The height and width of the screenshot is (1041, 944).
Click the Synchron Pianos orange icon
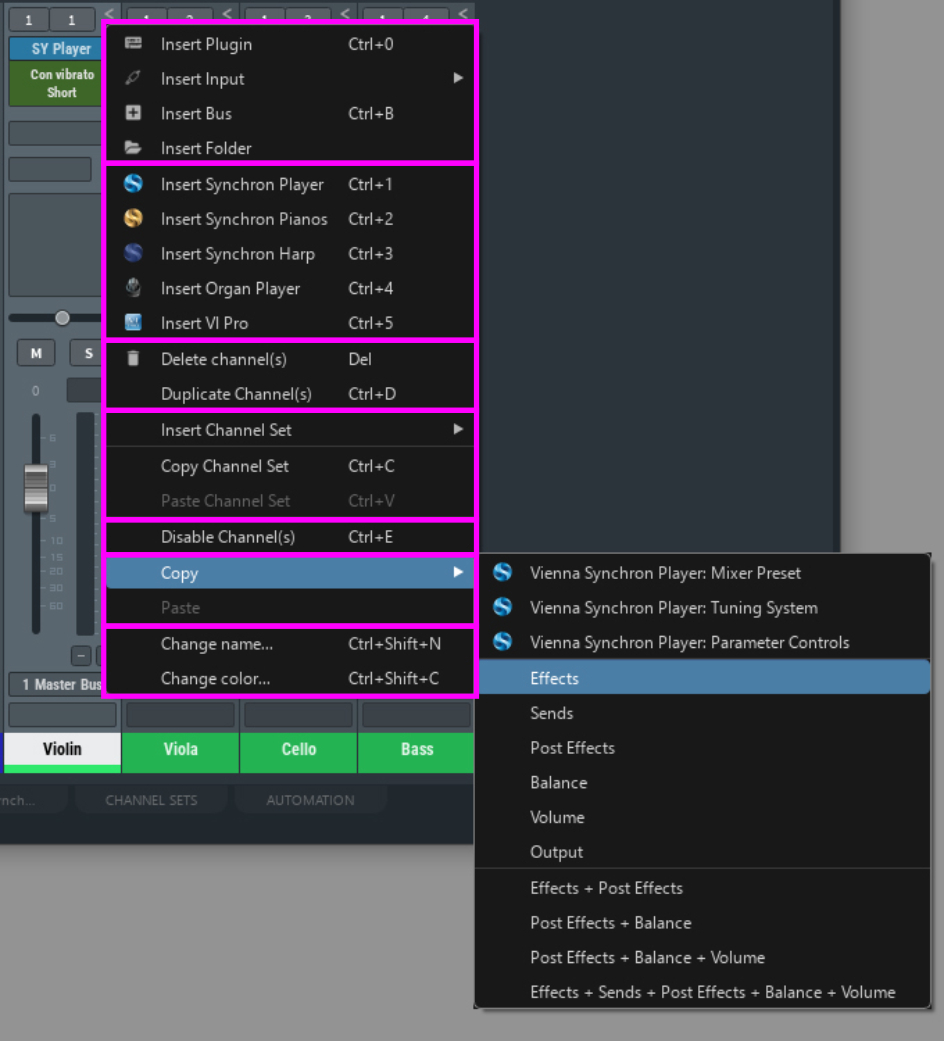click(x=133, y=219)
